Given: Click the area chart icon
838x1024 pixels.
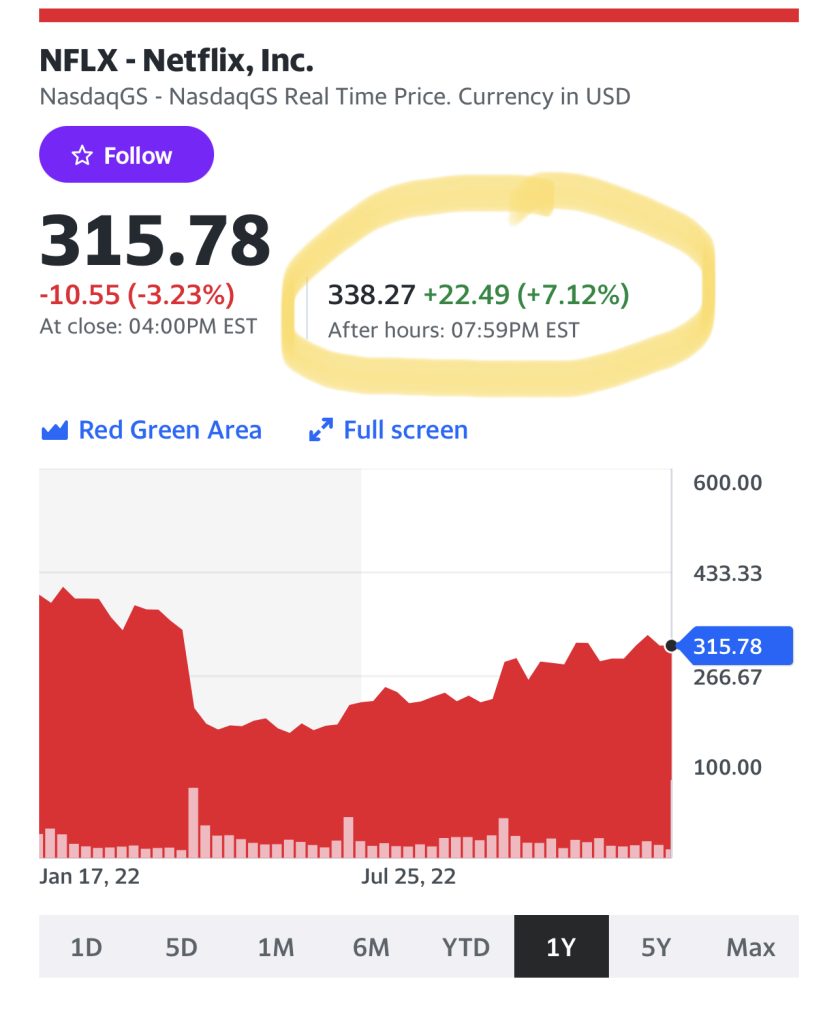Looking at the screenshot, I should (54, 430).
